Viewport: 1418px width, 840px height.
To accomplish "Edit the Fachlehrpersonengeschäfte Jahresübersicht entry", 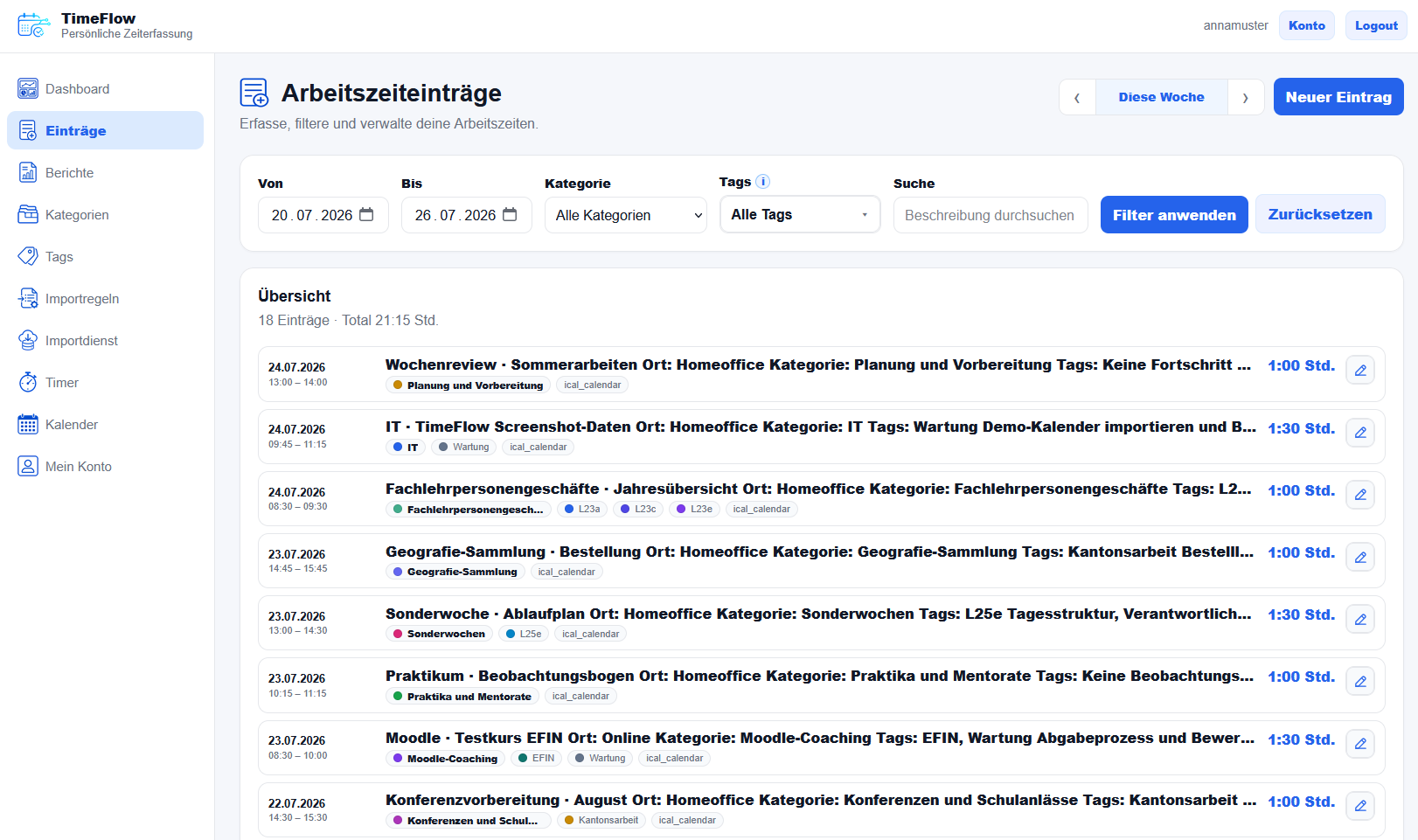I will tap(1360, 495).
